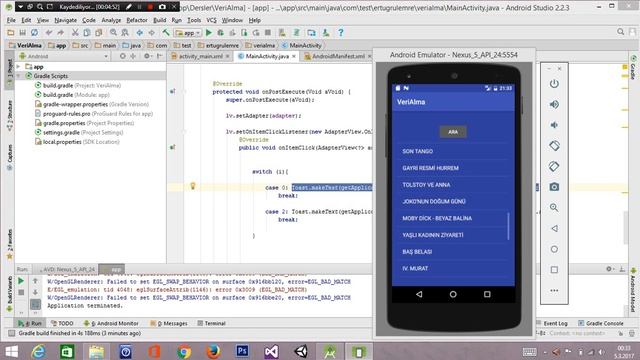Switch to AndroidManifest.xml editor tab
This screenshot has height=360, width=640.
click(x=338, y=56)
